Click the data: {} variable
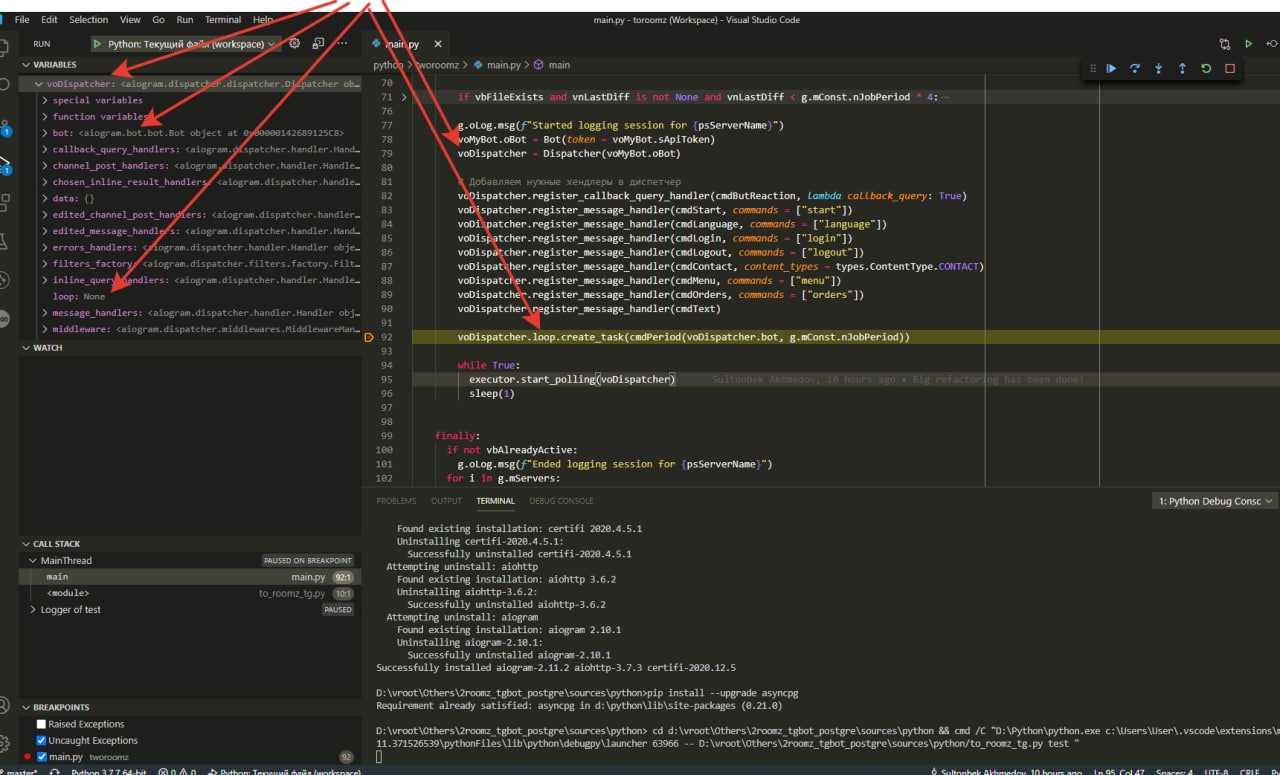This screenshot has height=775, width=1280. pyautogui.click(x=73, y=198)
